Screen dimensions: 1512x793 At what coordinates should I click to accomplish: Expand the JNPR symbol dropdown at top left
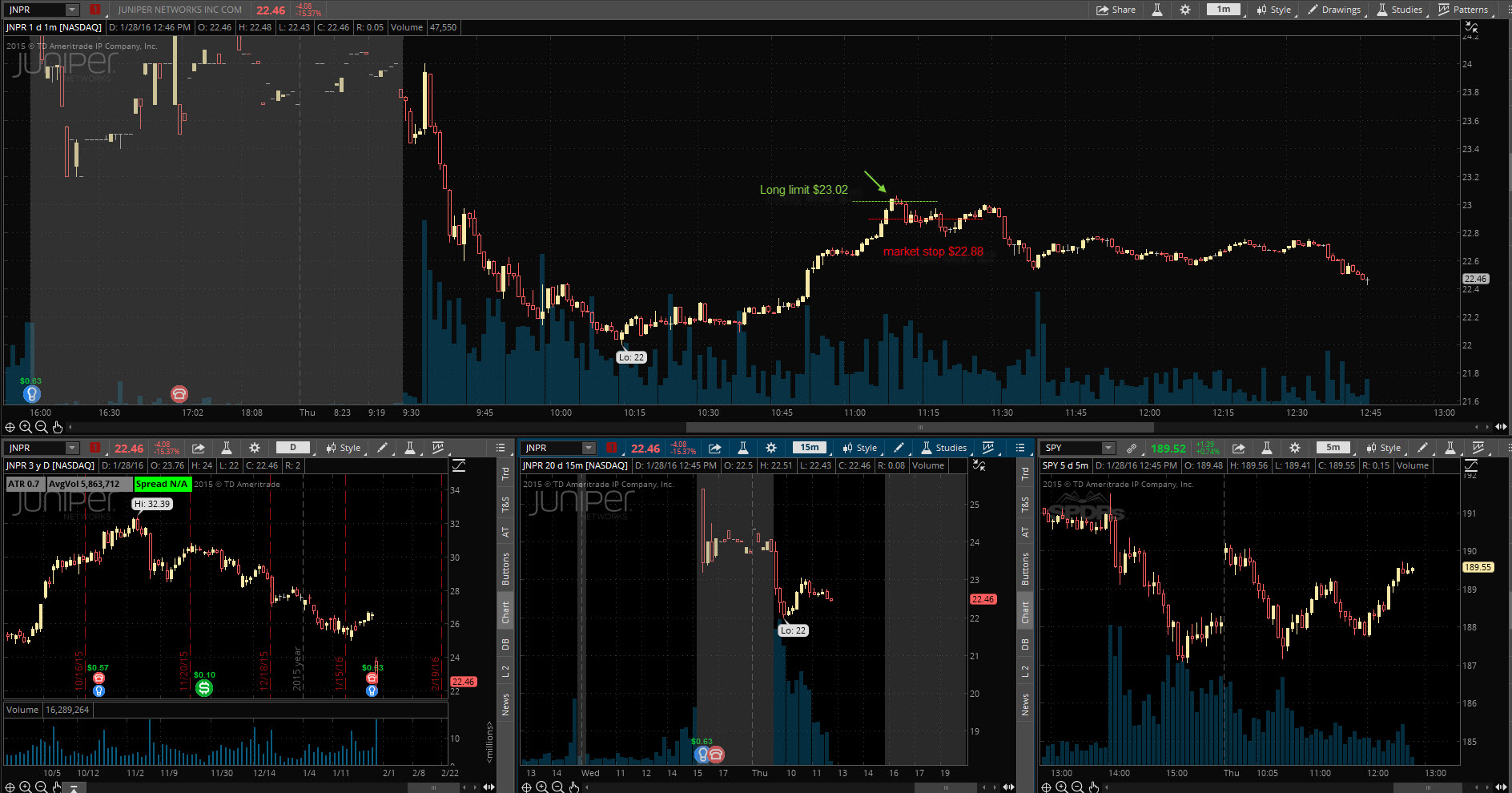pos(72,10)
